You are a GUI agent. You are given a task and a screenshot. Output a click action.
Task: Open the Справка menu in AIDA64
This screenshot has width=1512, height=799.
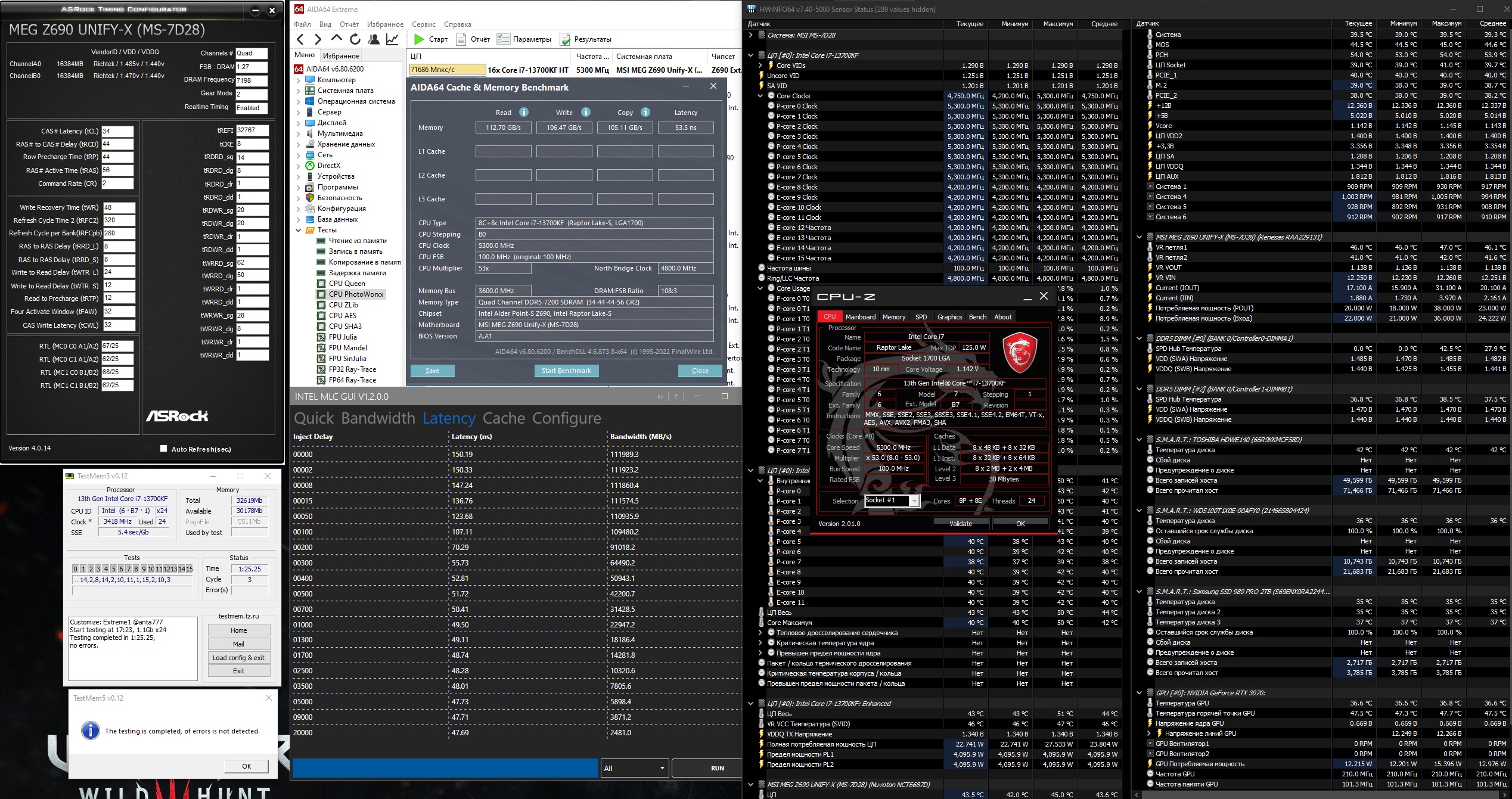458,24
